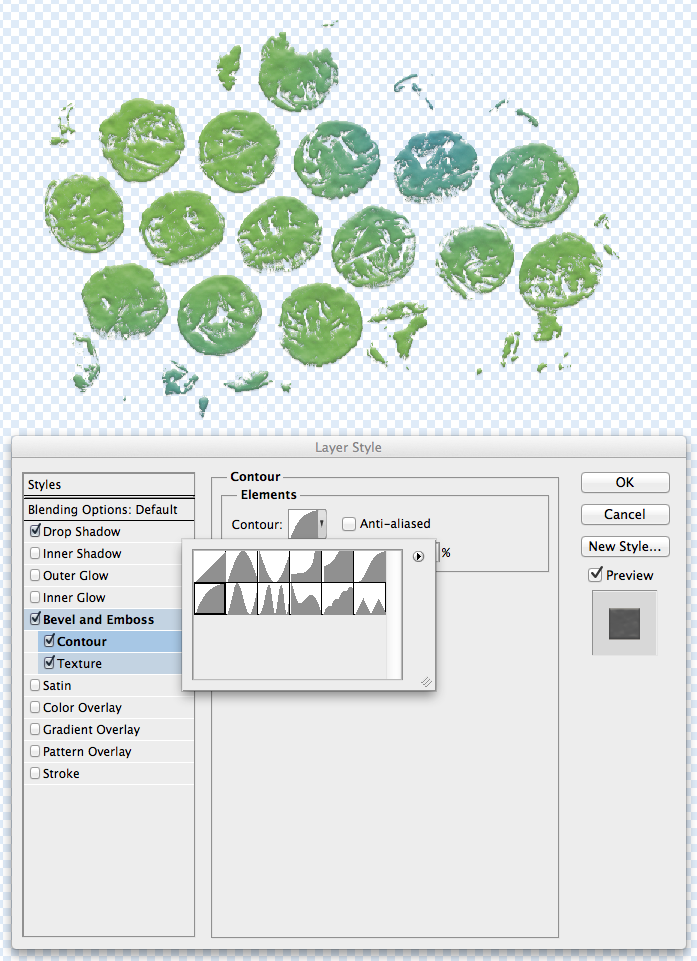Image resolution: width=697 pixels, height=961 pixels.
Task: Uncheck the Texture sub-effect checkbox
Action: pyautogui.click(x=50, y=663)
